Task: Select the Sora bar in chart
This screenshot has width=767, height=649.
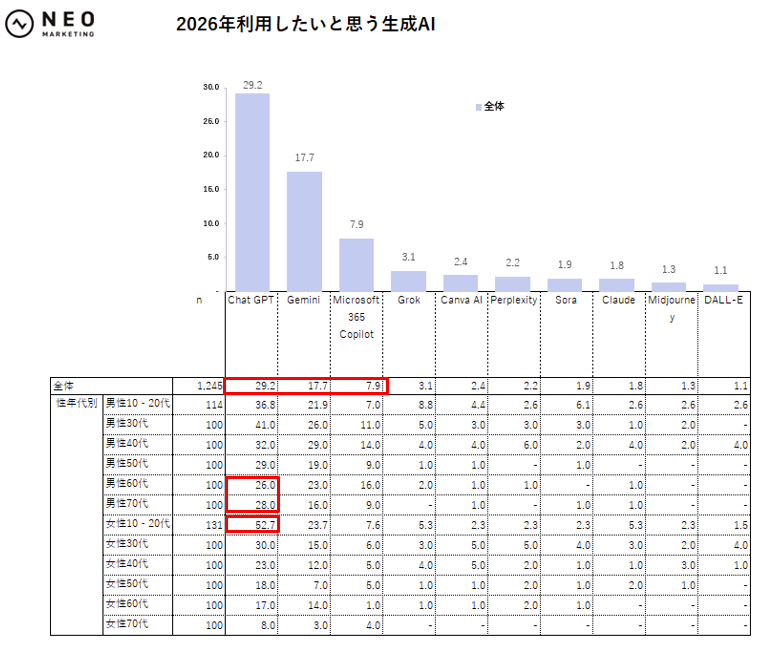Action: pos(564,285)
